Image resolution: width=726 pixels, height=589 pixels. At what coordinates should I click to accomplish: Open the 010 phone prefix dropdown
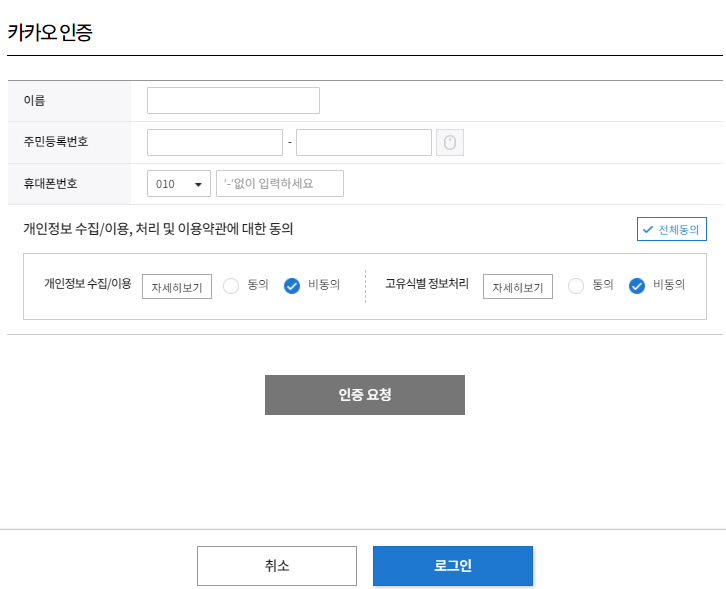point(179,184)
